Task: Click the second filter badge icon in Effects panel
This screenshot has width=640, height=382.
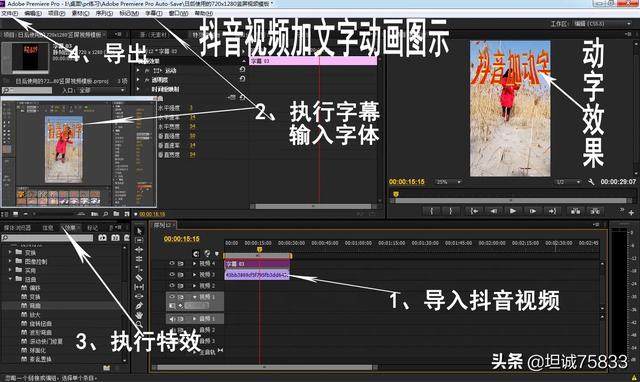Action: pyautogui.click(x=116, y=238)
